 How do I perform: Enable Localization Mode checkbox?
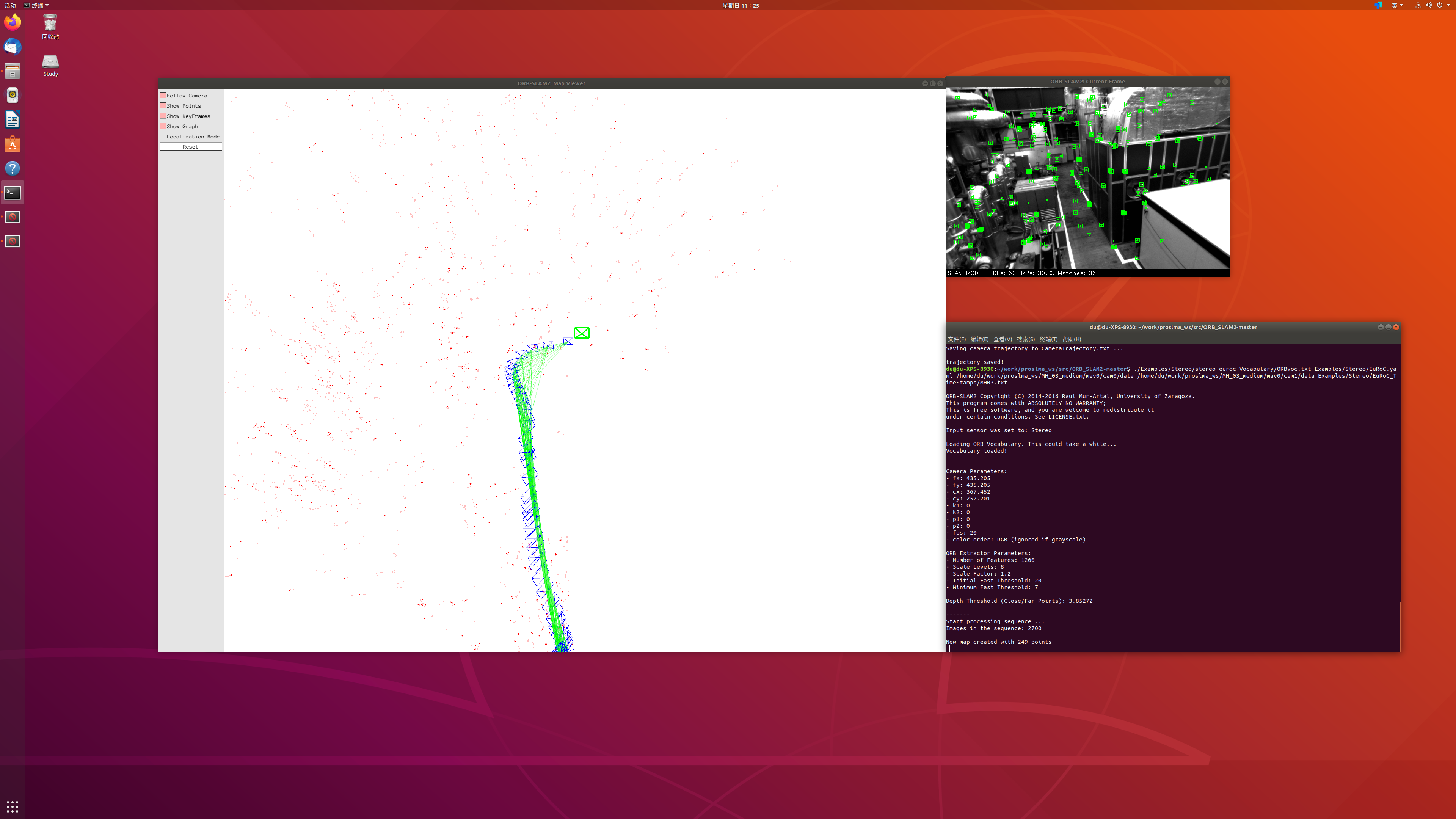click(163, 136)
